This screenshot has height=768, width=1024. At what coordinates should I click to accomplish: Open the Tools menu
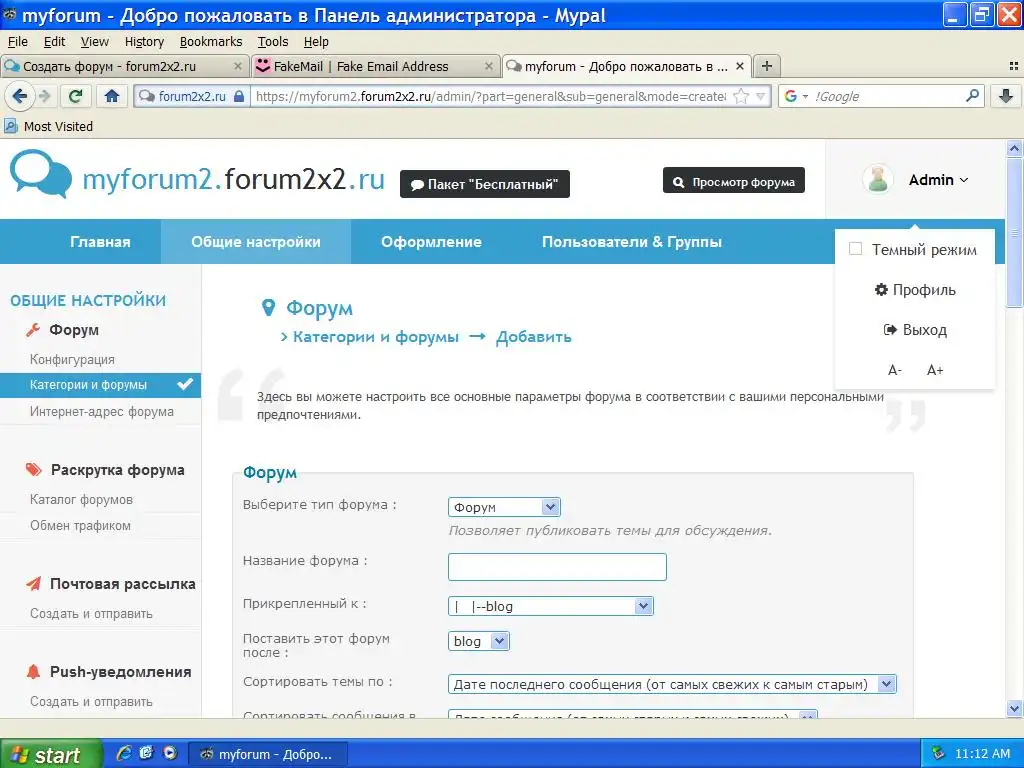[273, 42]
